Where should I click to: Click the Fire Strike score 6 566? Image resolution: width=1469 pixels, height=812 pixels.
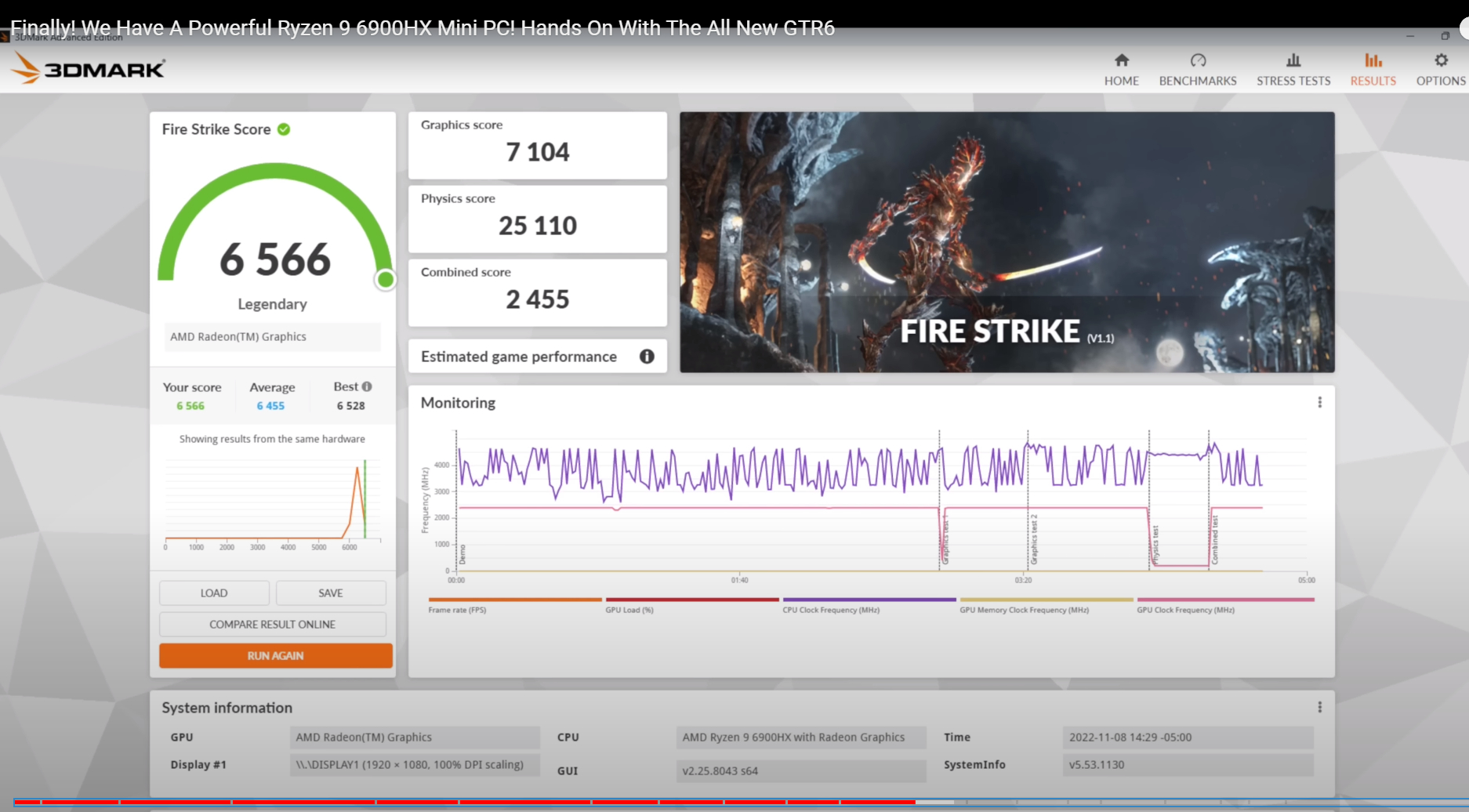[x=275, y=259]
